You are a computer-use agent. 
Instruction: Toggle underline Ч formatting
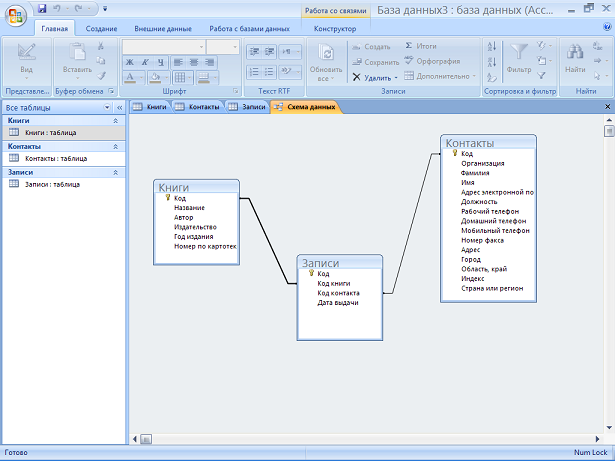click(161, 62)
